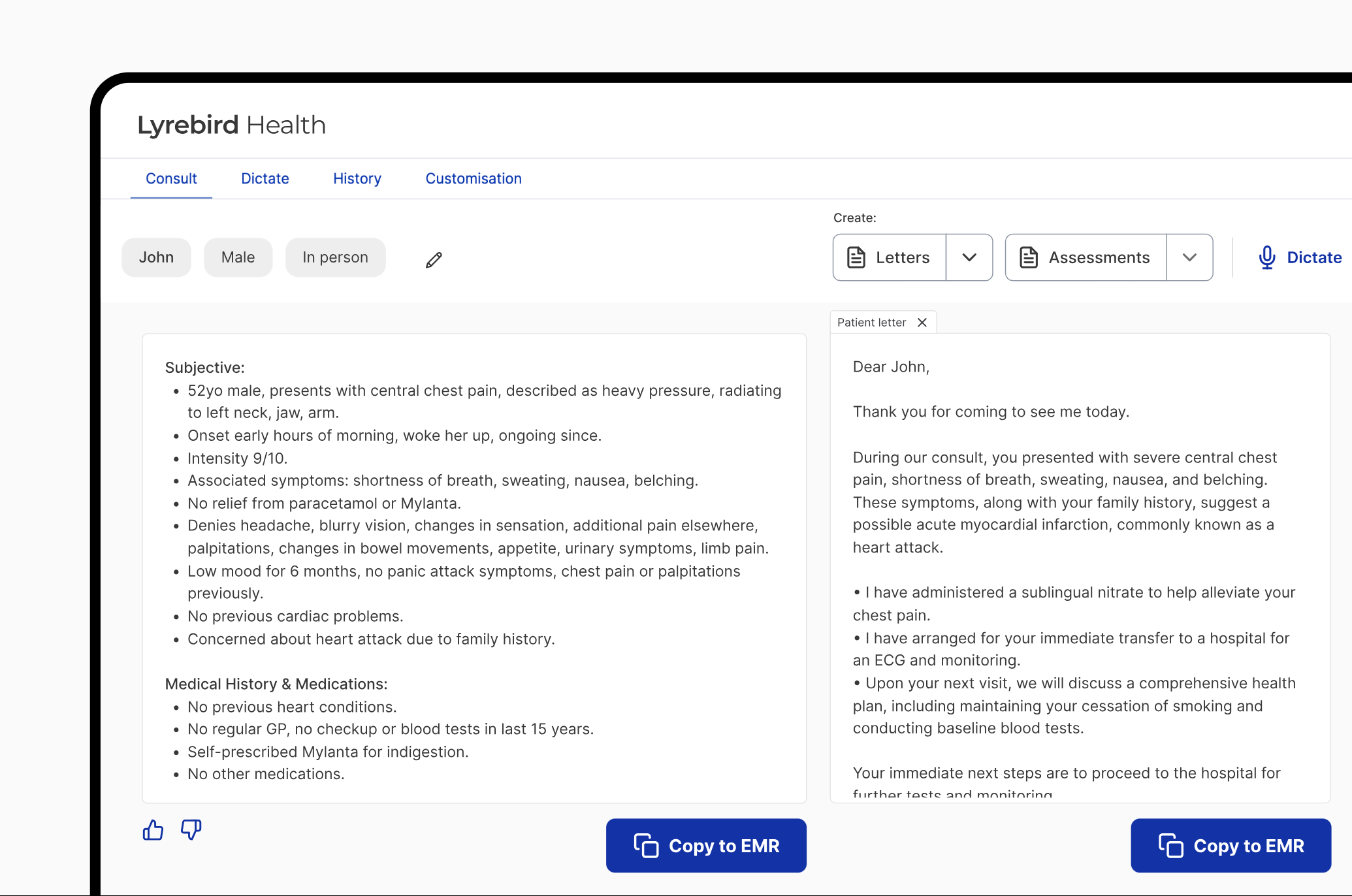The width and height of the screenshot is (1352, 896).
Task: Click the Medical History & Medications: heading
Action: (x=276, y=684)
